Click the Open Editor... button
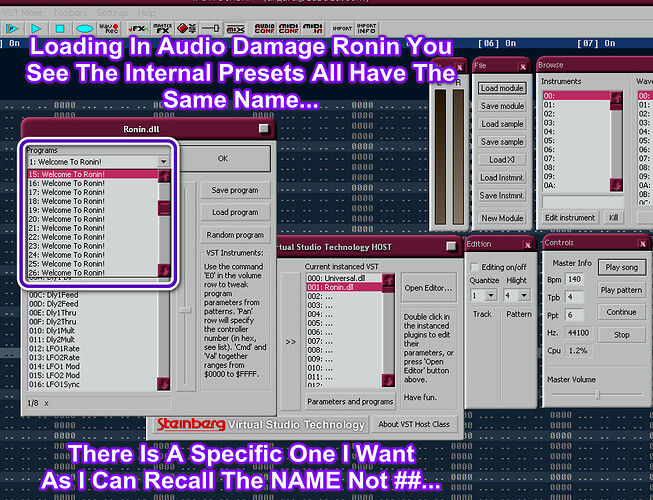The width and height of the screenshot is (653, 500). 429,288
